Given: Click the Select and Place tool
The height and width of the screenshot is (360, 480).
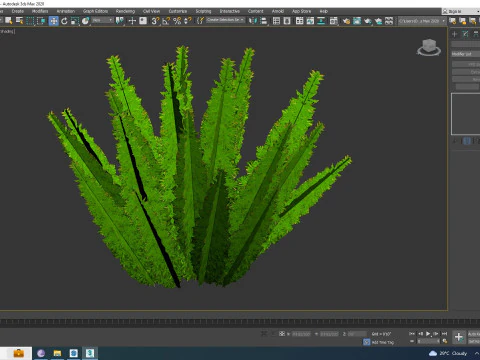Looking at the screenshot, I should pyautogui.click(x=86, y=21).
